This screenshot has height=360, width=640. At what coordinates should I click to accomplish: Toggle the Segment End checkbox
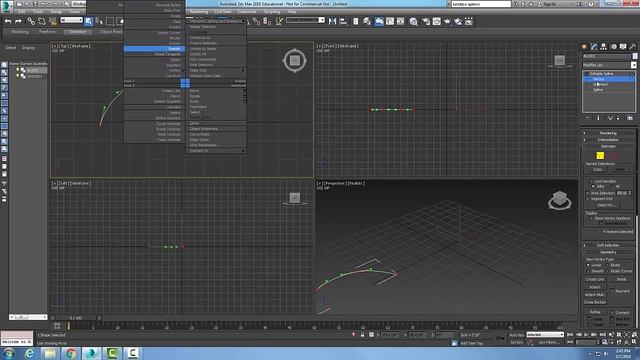click(x=588, y=199)
